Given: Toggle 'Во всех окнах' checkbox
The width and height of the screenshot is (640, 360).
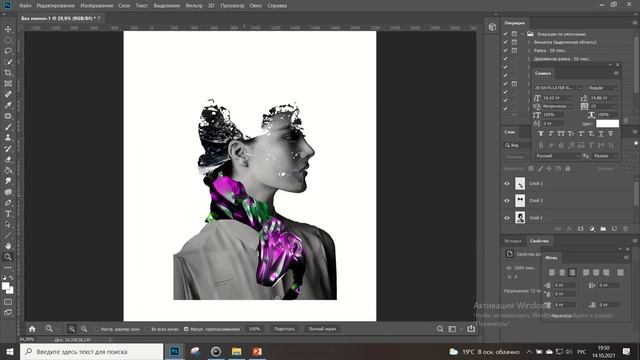Looking at the screenshot, I should tap(147, 329).
